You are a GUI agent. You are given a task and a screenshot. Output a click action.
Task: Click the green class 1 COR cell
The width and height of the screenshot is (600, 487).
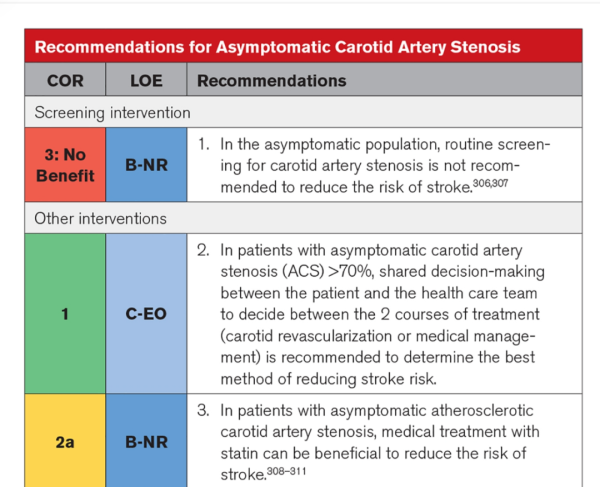pos(65,313)
